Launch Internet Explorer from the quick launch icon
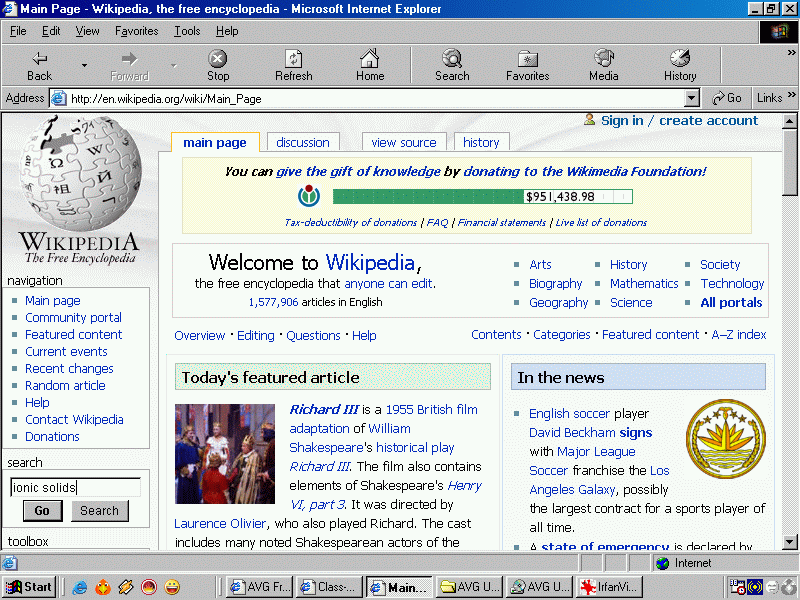The width and height of the screenshot is (800, 600). pyautogui.click(x=80, y=587)
